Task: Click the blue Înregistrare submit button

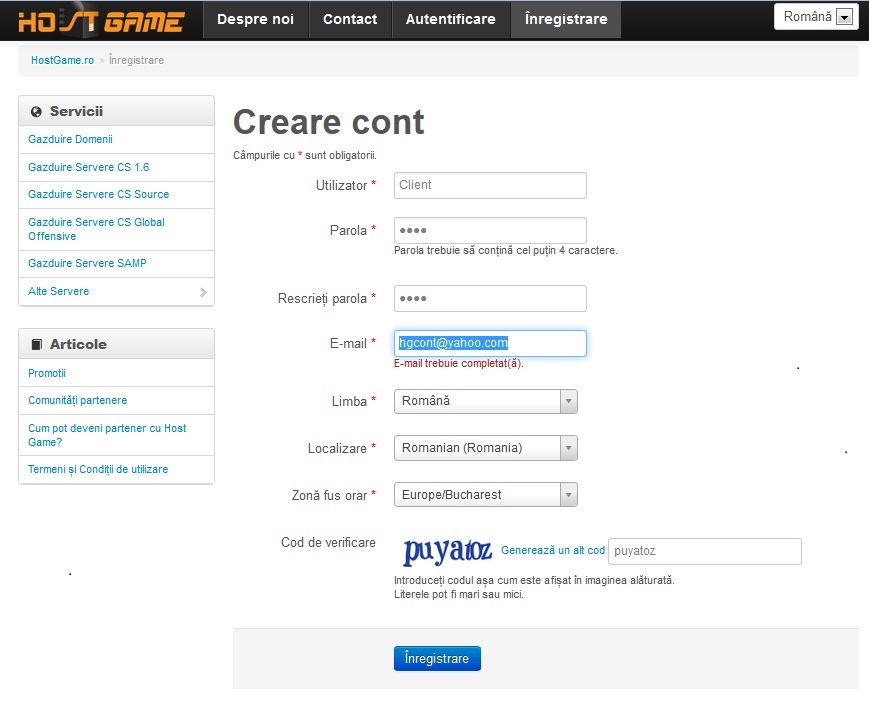Action: tap(437, 658)
